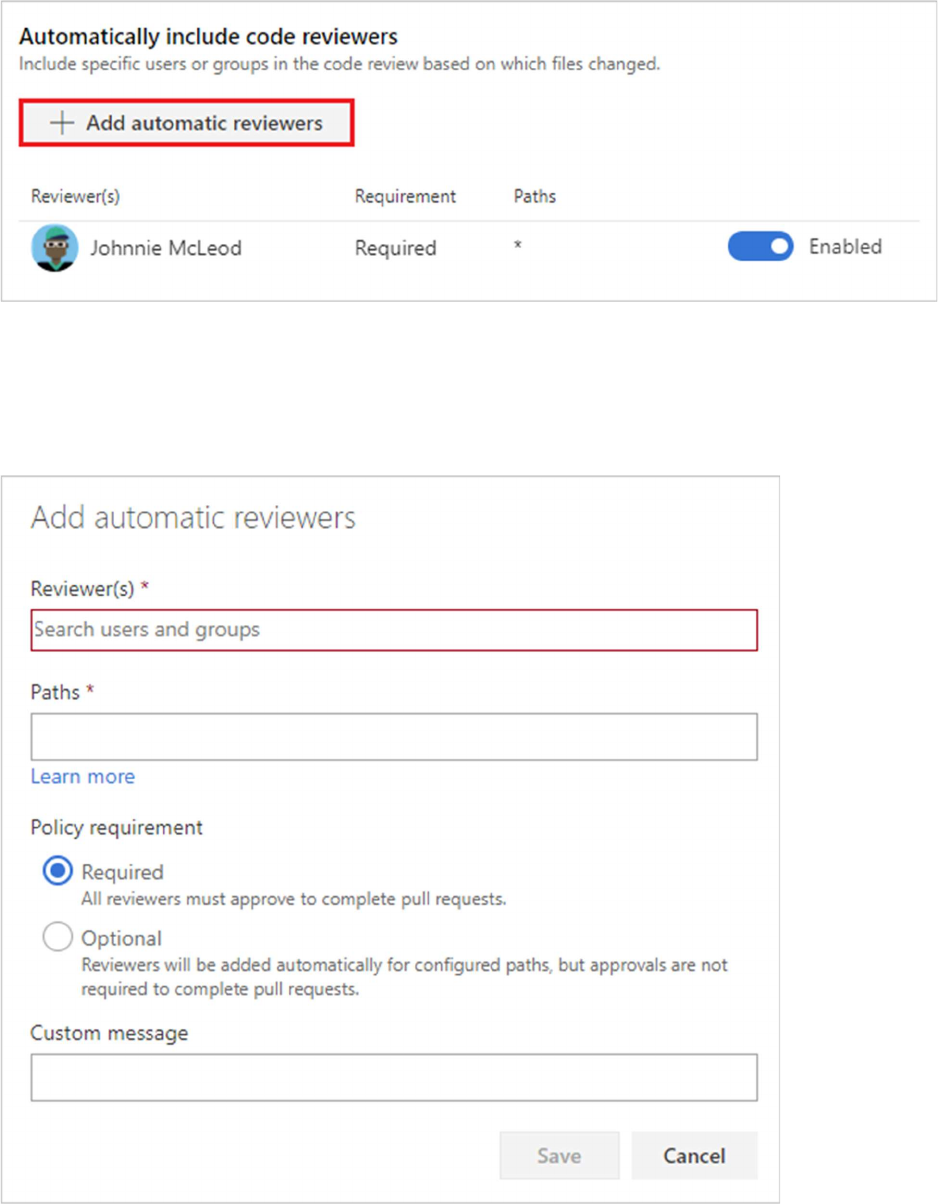Click the Requirement column header
938x1204 pixels.
(x=405, y=197)
